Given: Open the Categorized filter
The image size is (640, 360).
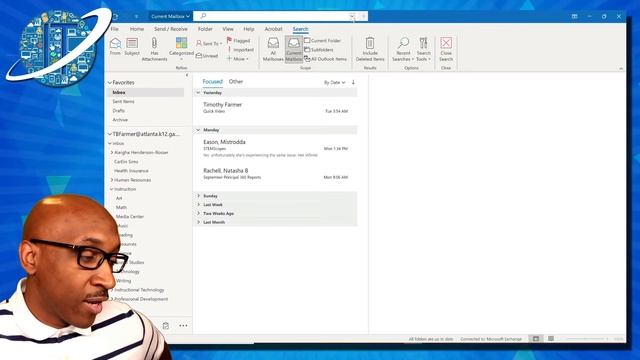Looking at the screenshot, I should click(x=181, y=48).
